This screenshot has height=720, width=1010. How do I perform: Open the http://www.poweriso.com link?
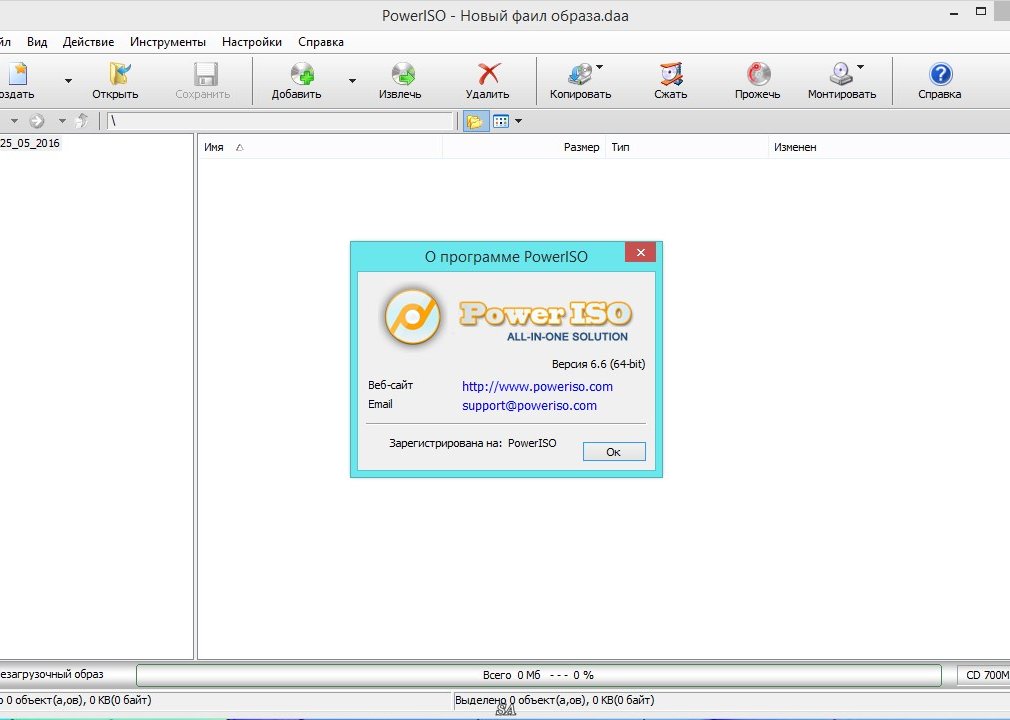(x=537, y=386)
